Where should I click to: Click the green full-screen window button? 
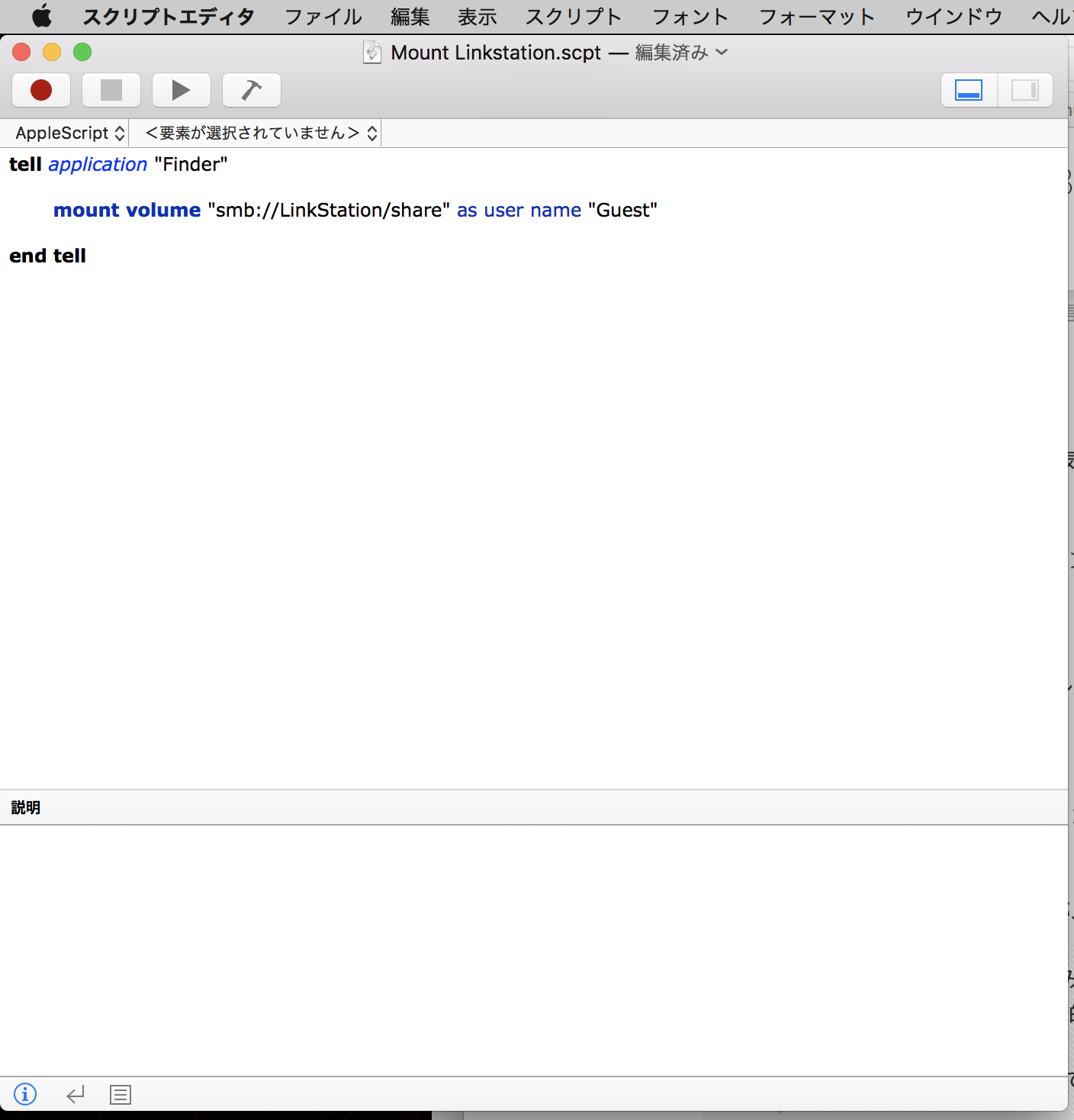coord(82,52)
